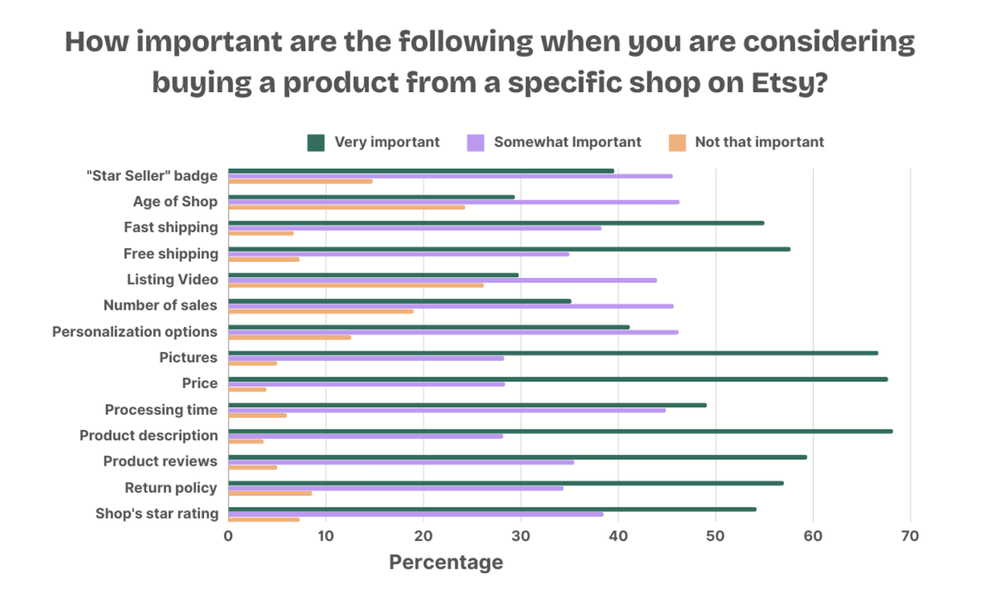The image size is (1000, 599).
Task: Click the 70 tick on the x-axis
Action: click(910, 537)
